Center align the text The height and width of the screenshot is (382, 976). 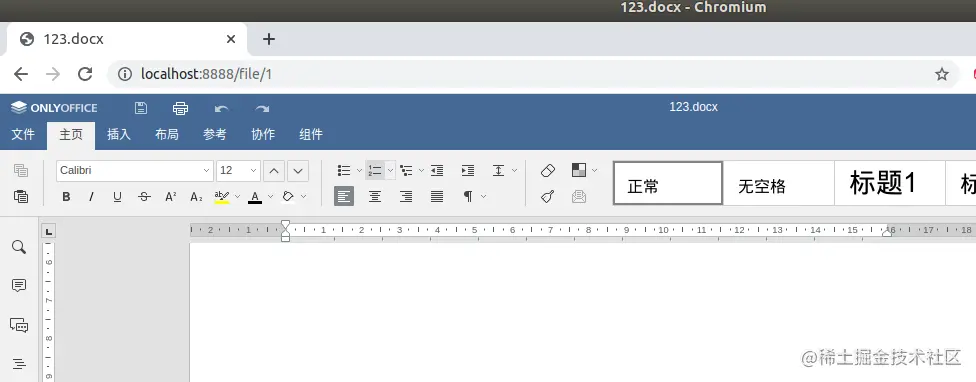[x=375, y=197]
